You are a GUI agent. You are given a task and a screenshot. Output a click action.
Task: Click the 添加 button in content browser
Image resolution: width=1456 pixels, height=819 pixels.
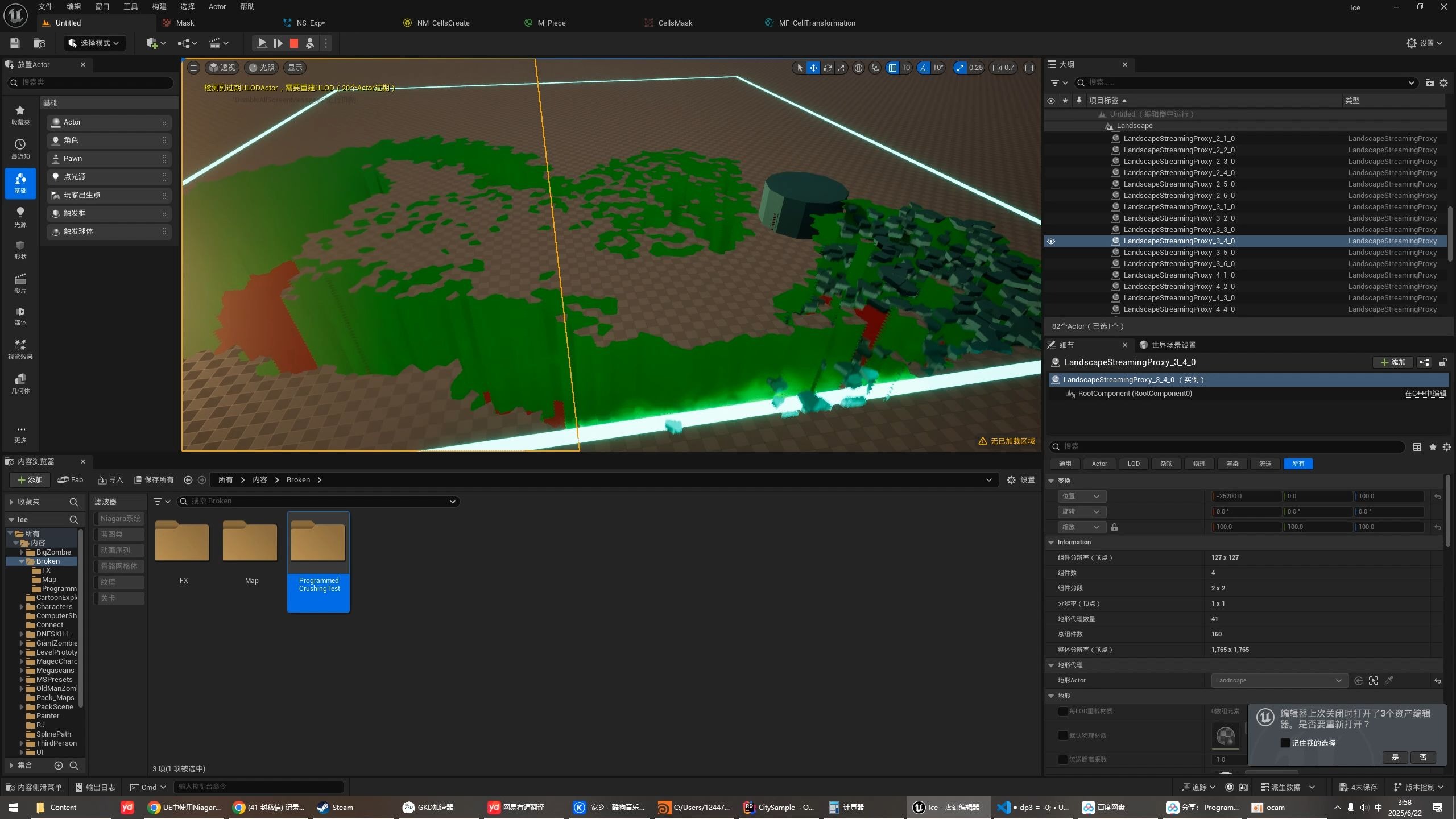pos(30,480)
